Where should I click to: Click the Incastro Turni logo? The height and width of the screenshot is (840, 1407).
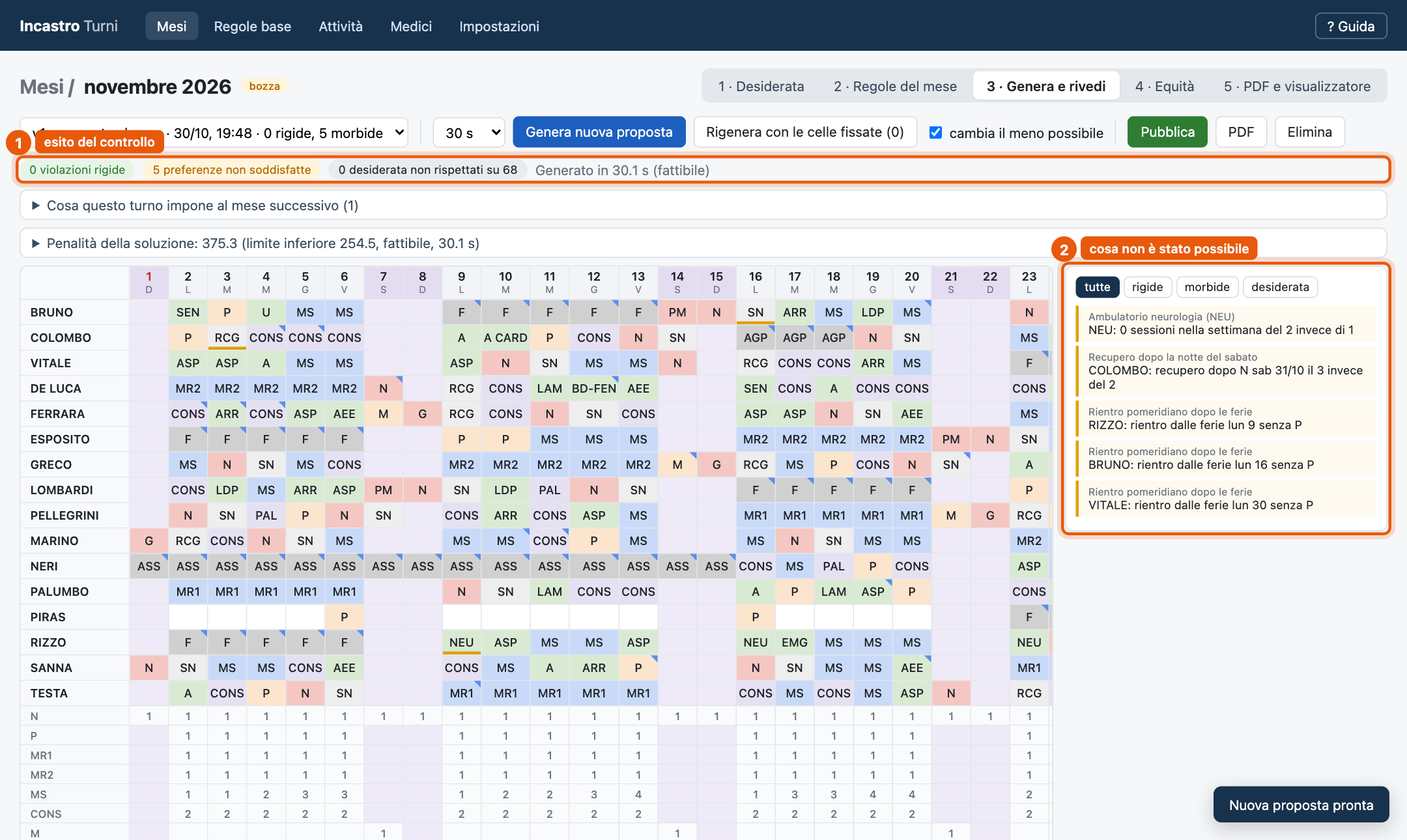click(68, 26)
